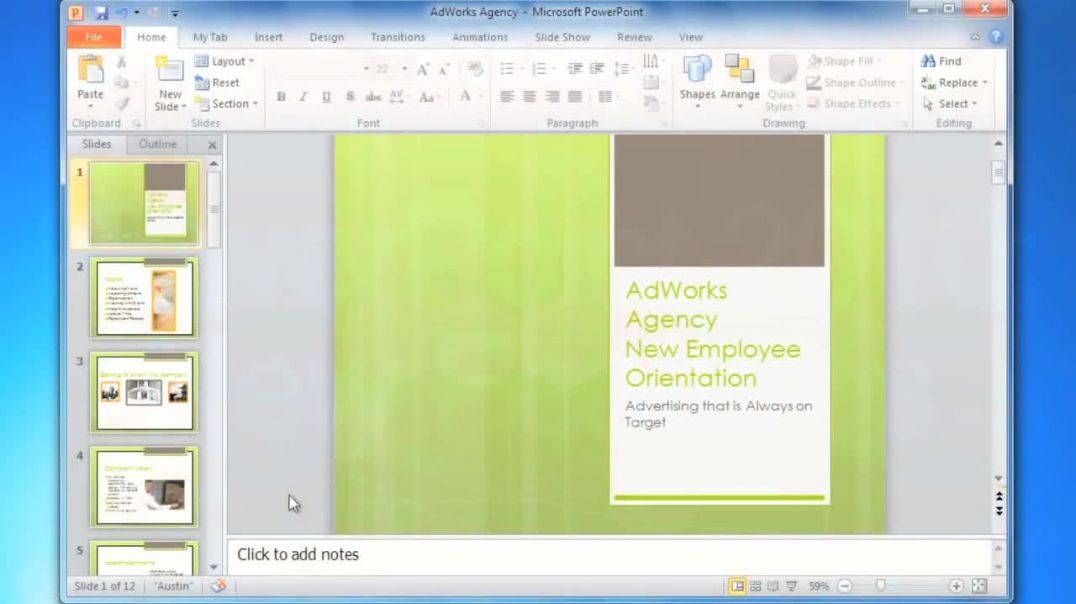Open the Arrange dropdown
This screenshot has height=604, width=1076.
coord(740,82)
